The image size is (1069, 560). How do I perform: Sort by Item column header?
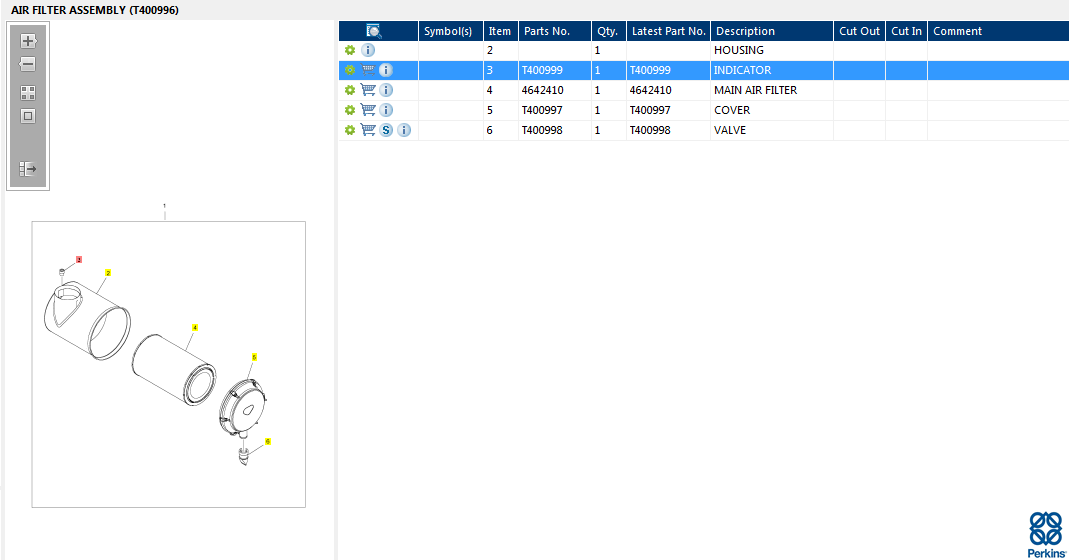point(500,31)
